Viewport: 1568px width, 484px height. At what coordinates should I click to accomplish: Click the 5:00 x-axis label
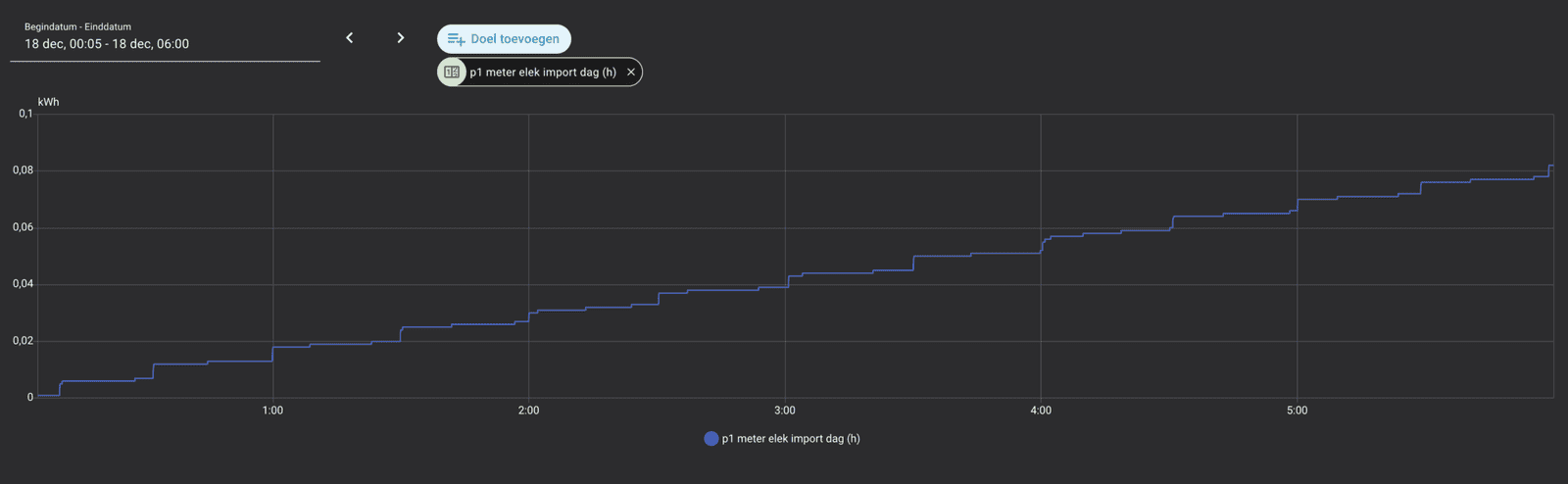[1297, 411]
